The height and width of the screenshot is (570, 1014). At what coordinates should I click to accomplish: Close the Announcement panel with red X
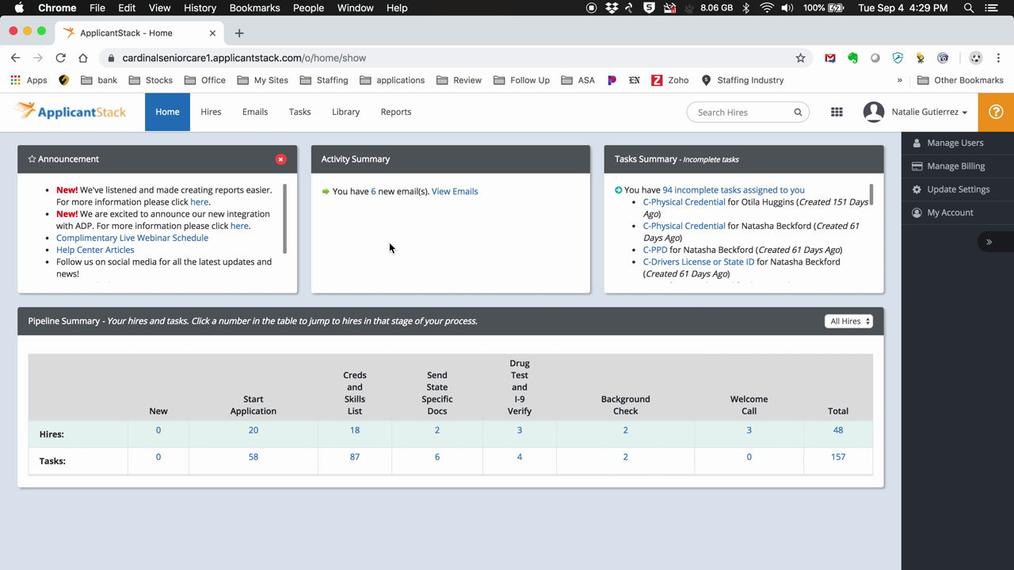tap(281, 159)
